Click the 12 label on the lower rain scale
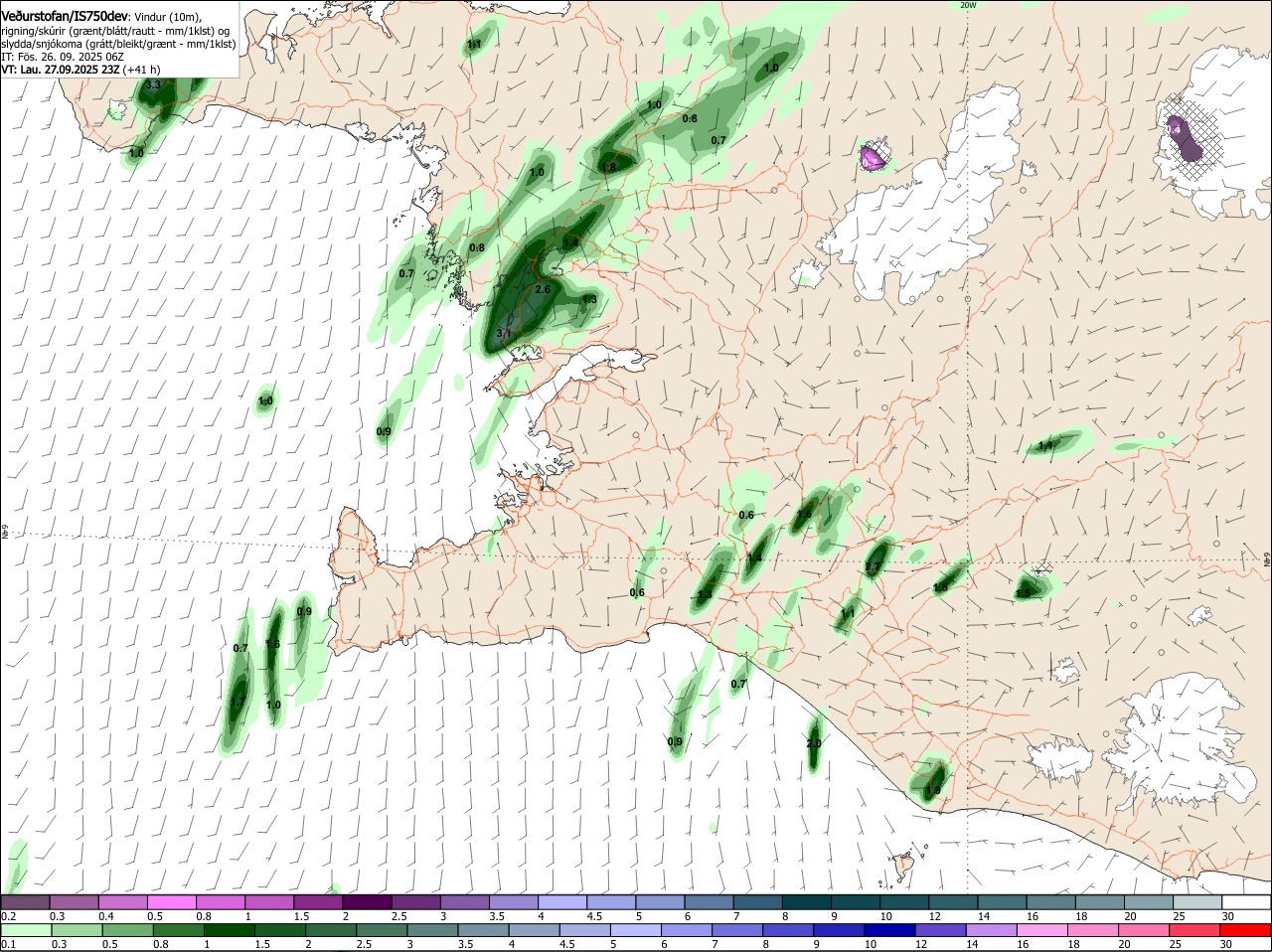 (x=921, y=945)
